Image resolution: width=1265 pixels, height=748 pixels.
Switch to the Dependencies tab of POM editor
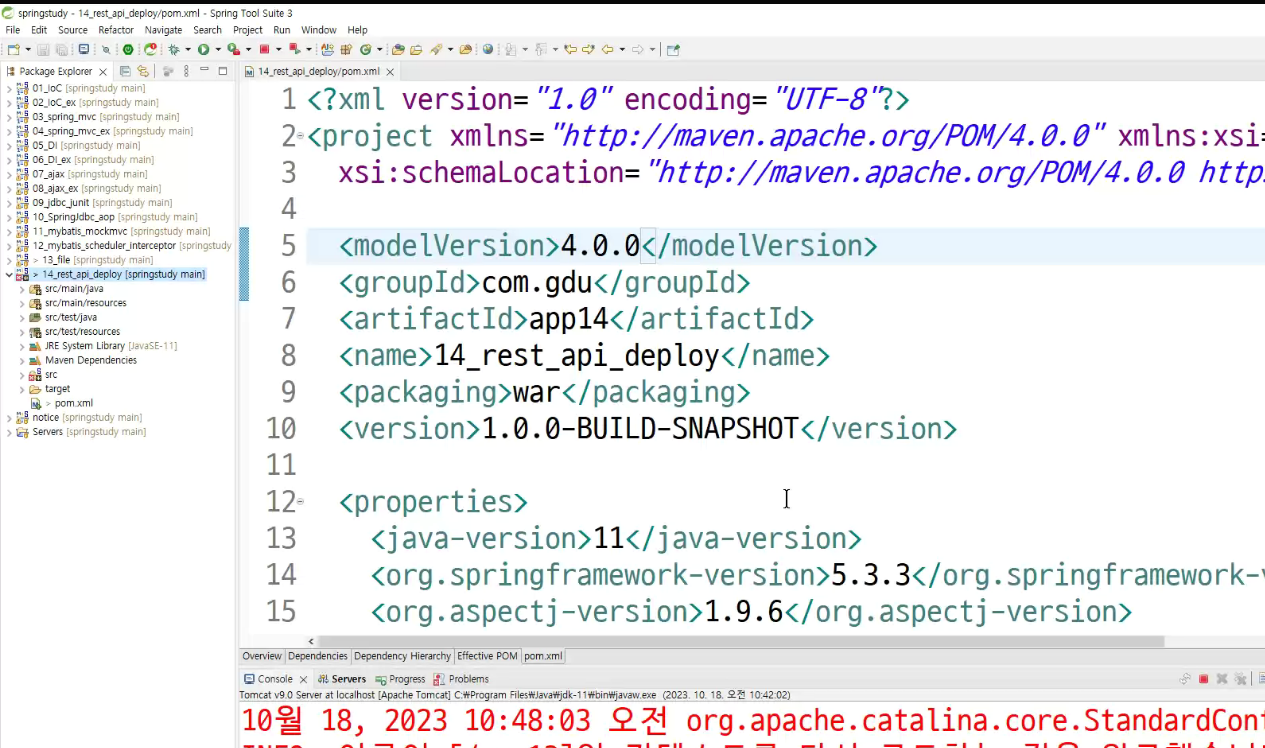[318, 656]
